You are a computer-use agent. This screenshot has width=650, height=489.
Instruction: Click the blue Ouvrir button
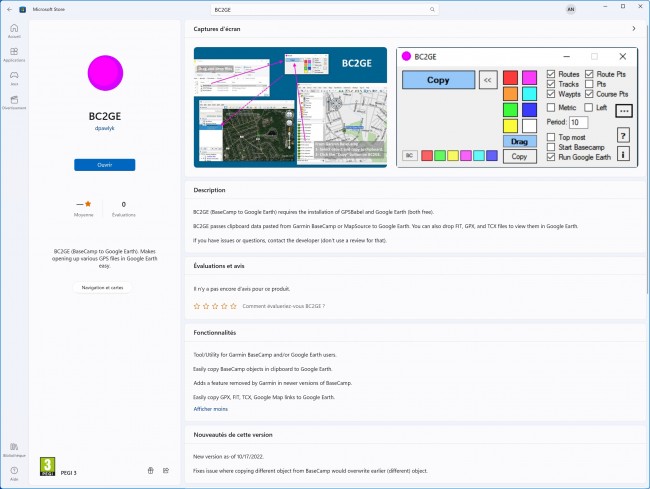pos(104,165)
